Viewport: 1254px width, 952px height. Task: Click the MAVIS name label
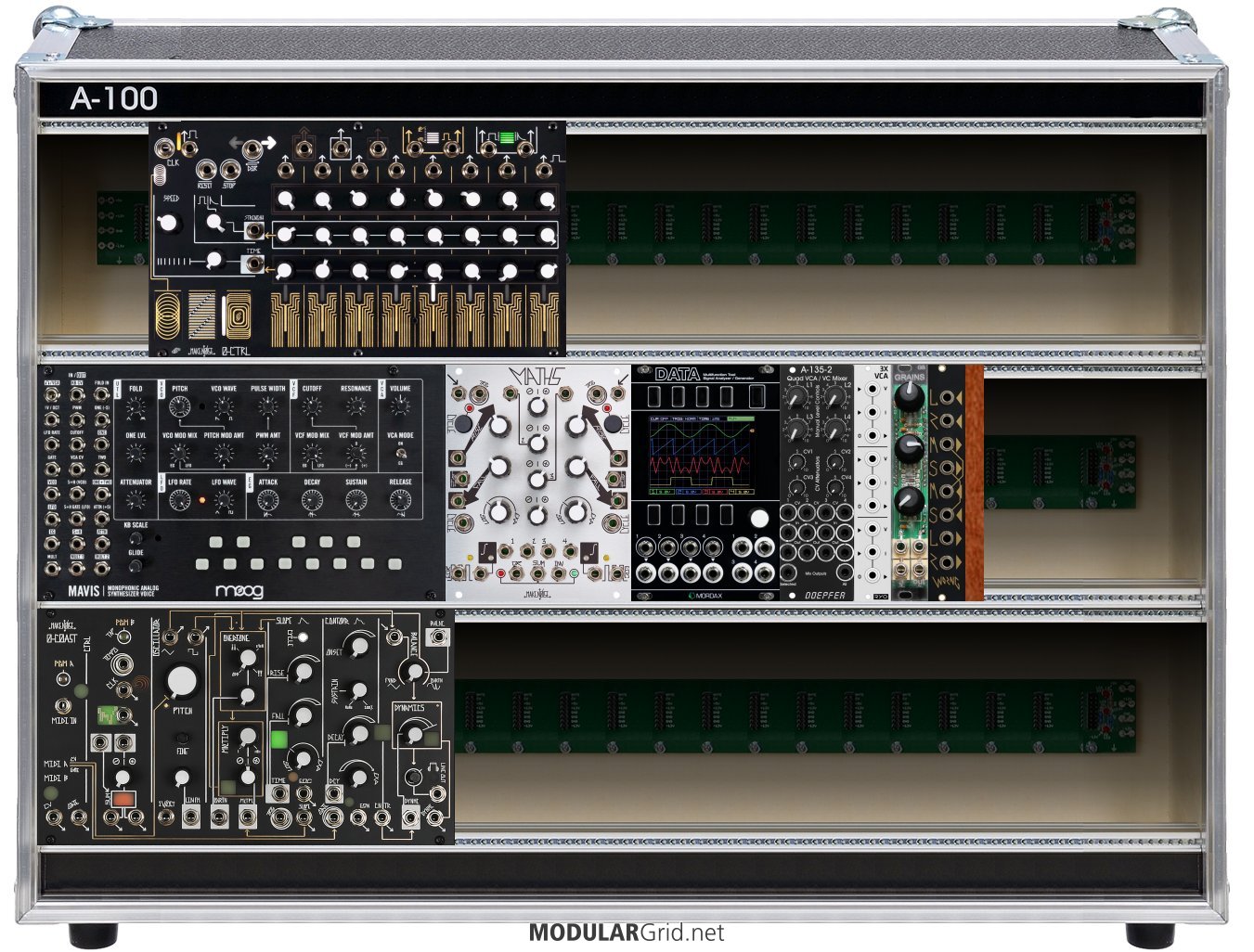click(x=83, y=590)
